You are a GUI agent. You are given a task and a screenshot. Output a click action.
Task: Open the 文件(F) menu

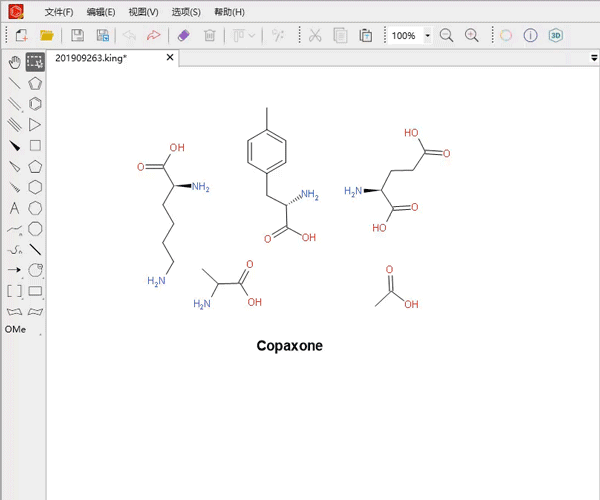(x=59, y=12)
